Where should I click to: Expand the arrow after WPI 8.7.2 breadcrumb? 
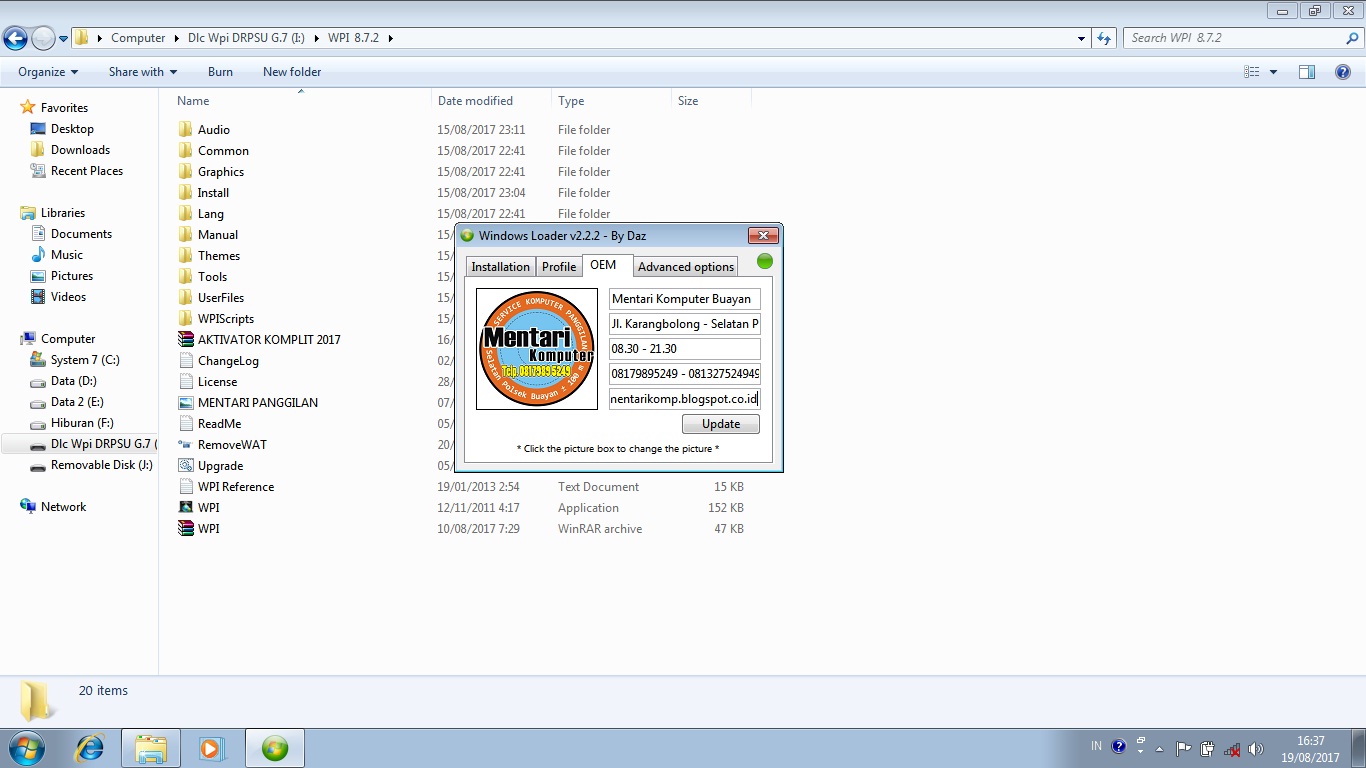[391, 38]
